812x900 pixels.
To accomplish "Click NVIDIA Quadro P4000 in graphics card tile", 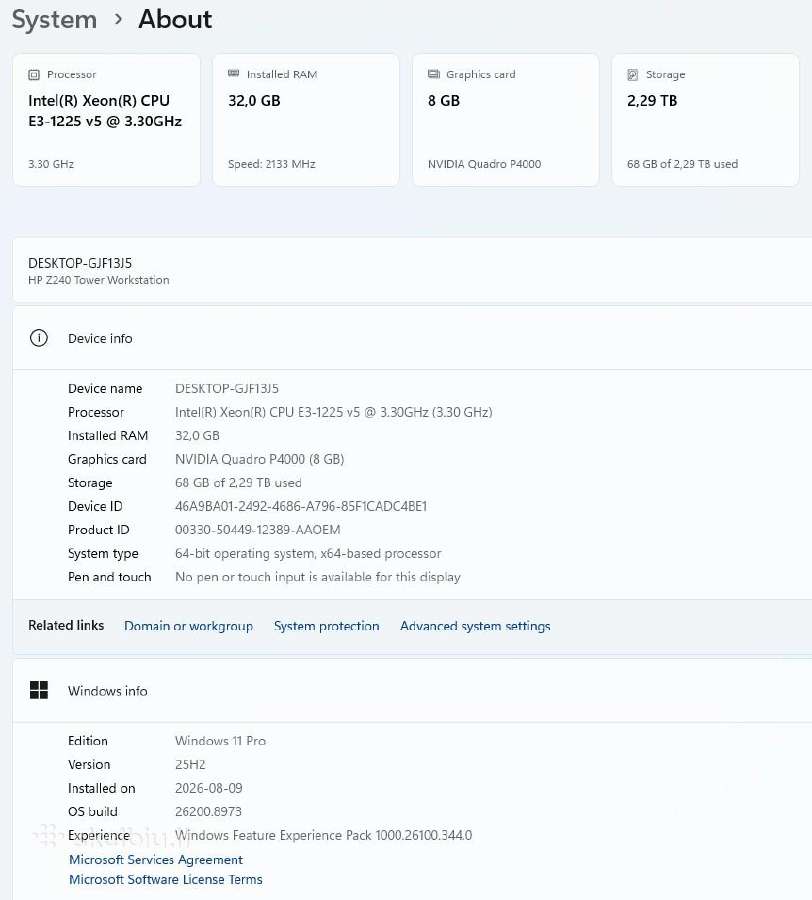I will click(x=484, y=164).
